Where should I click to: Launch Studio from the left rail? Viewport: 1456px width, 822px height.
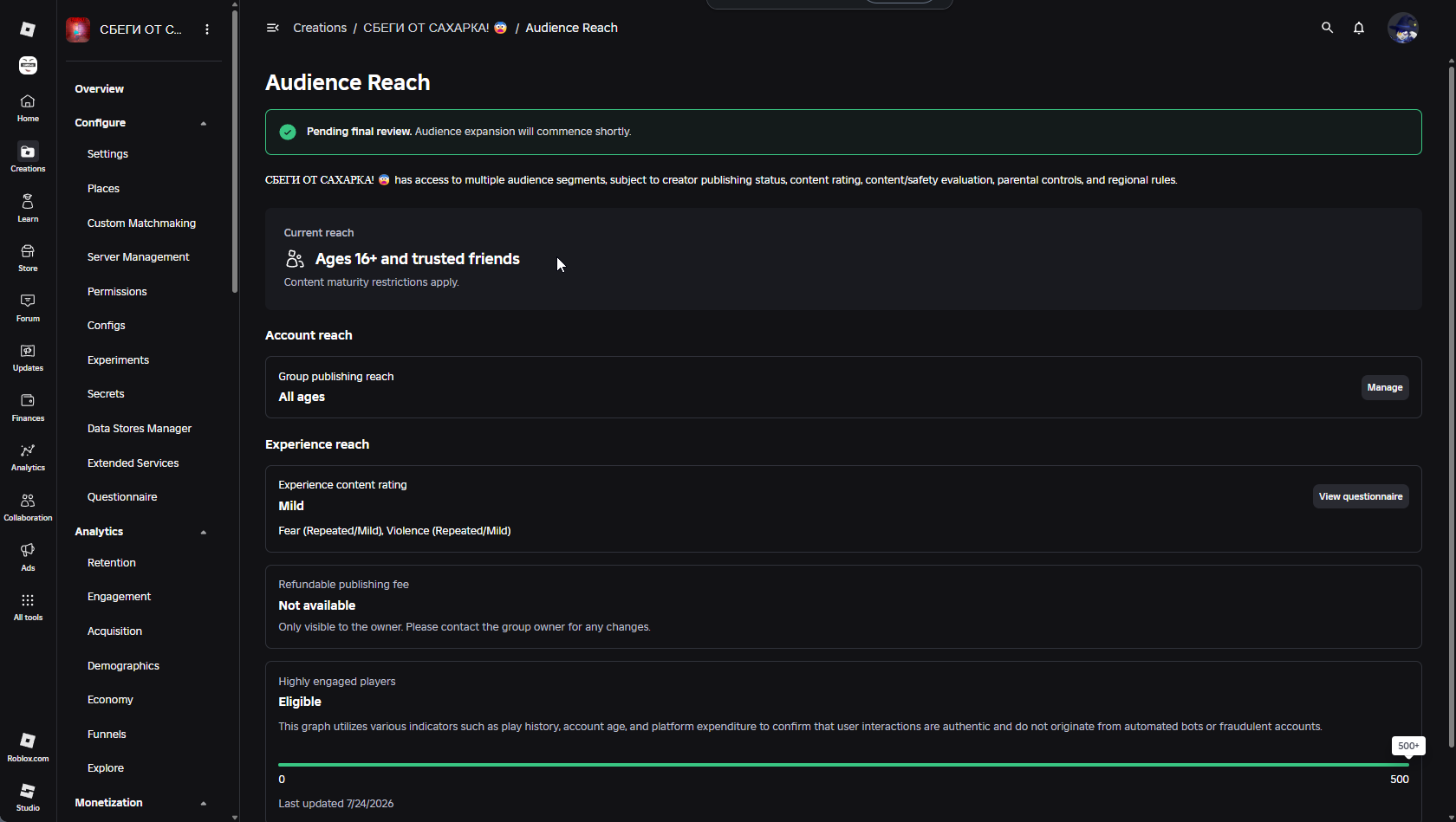[28, 797]
